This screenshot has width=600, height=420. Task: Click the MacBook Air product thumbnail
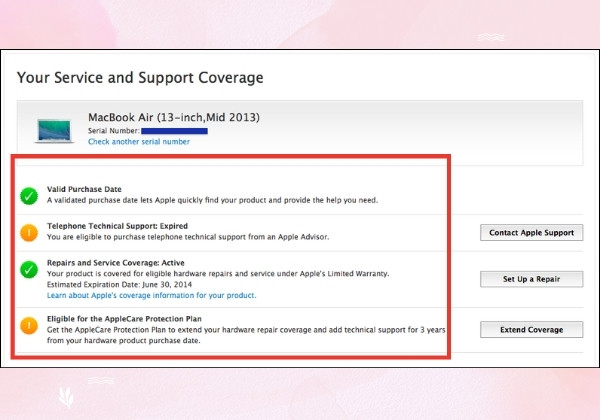point(54,131)
